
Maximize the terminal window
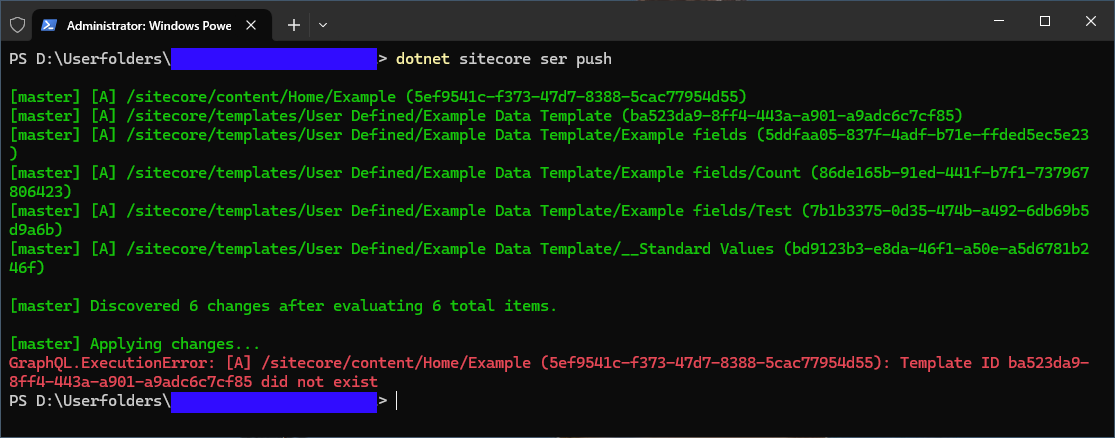pyautogui.click(x=1045, y=21)
